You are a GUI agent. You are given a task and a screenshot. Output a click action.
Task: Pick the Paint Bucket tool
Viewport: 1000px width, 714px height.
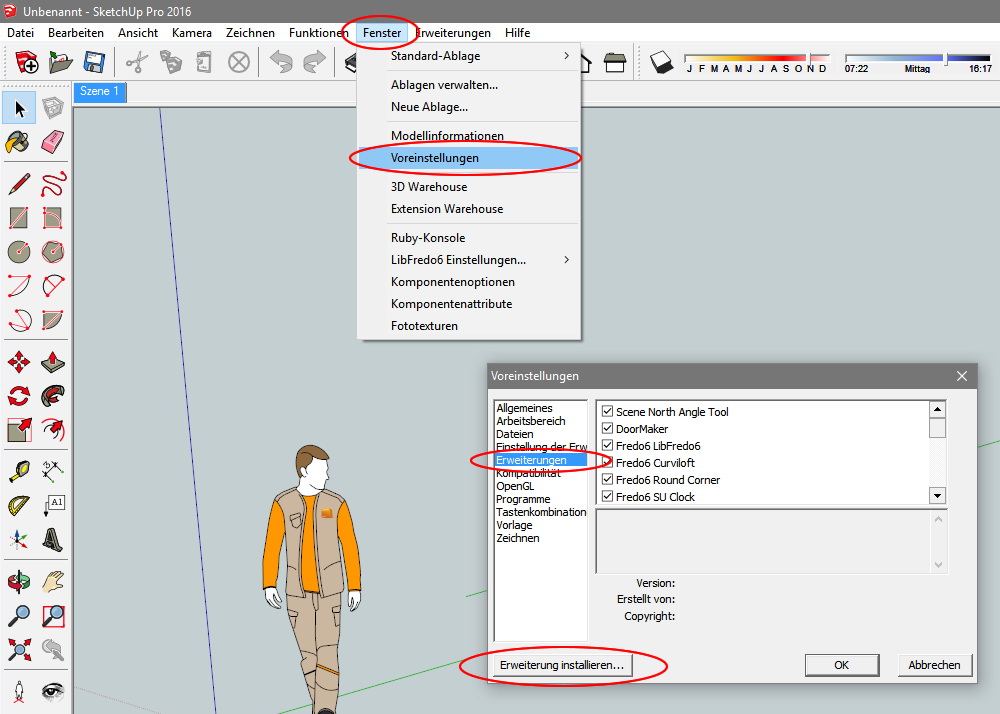pos(19,142)
